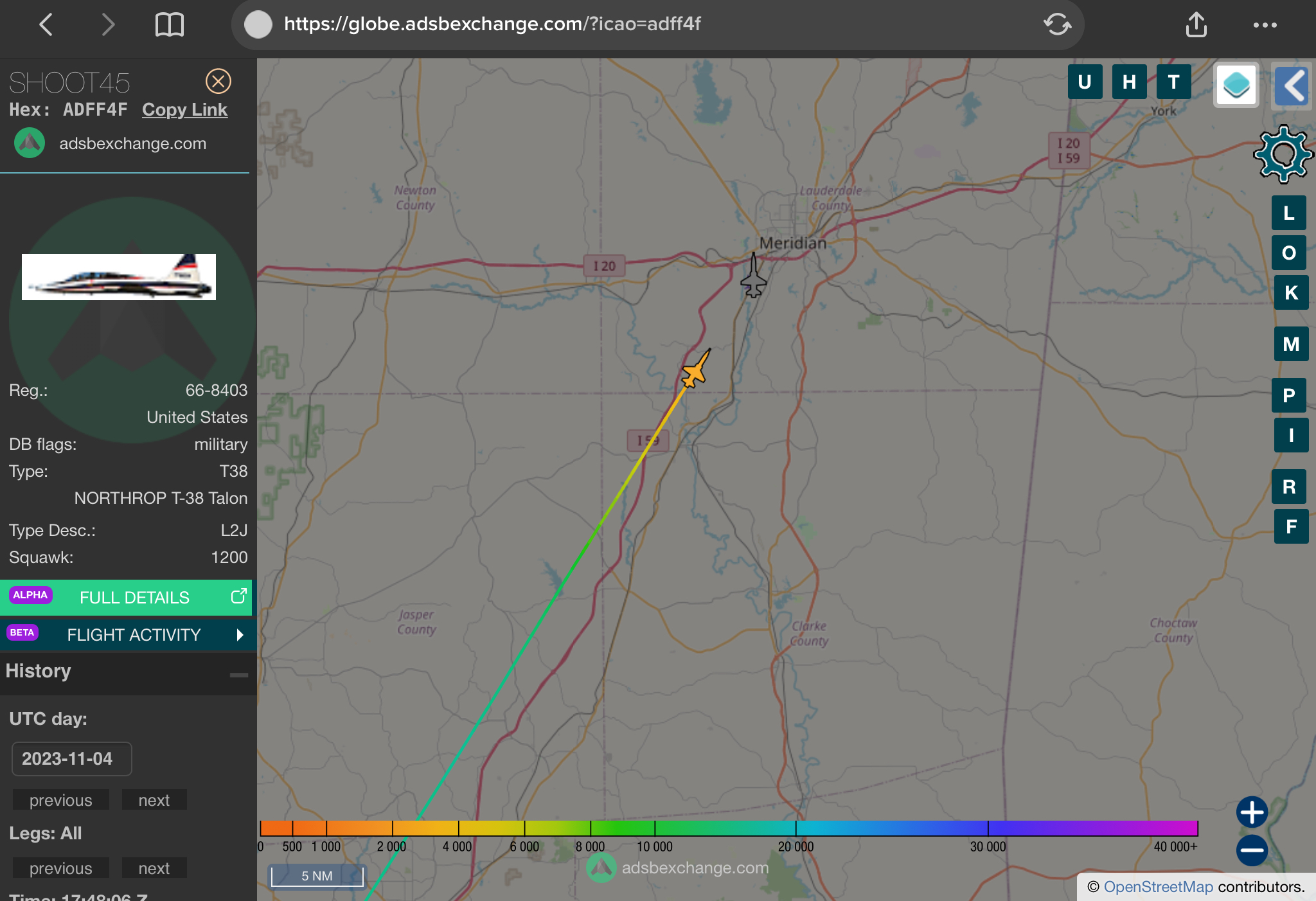
Task: Click the altitude color legend bar
Action: coord(729,828)
